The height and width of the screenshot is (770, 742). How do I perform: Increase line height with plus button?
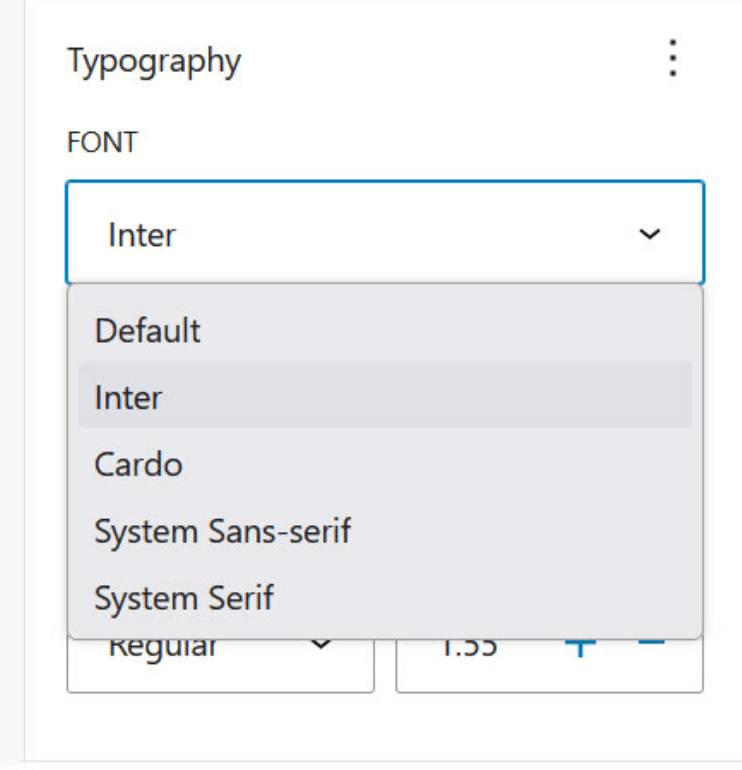[580, 647]
